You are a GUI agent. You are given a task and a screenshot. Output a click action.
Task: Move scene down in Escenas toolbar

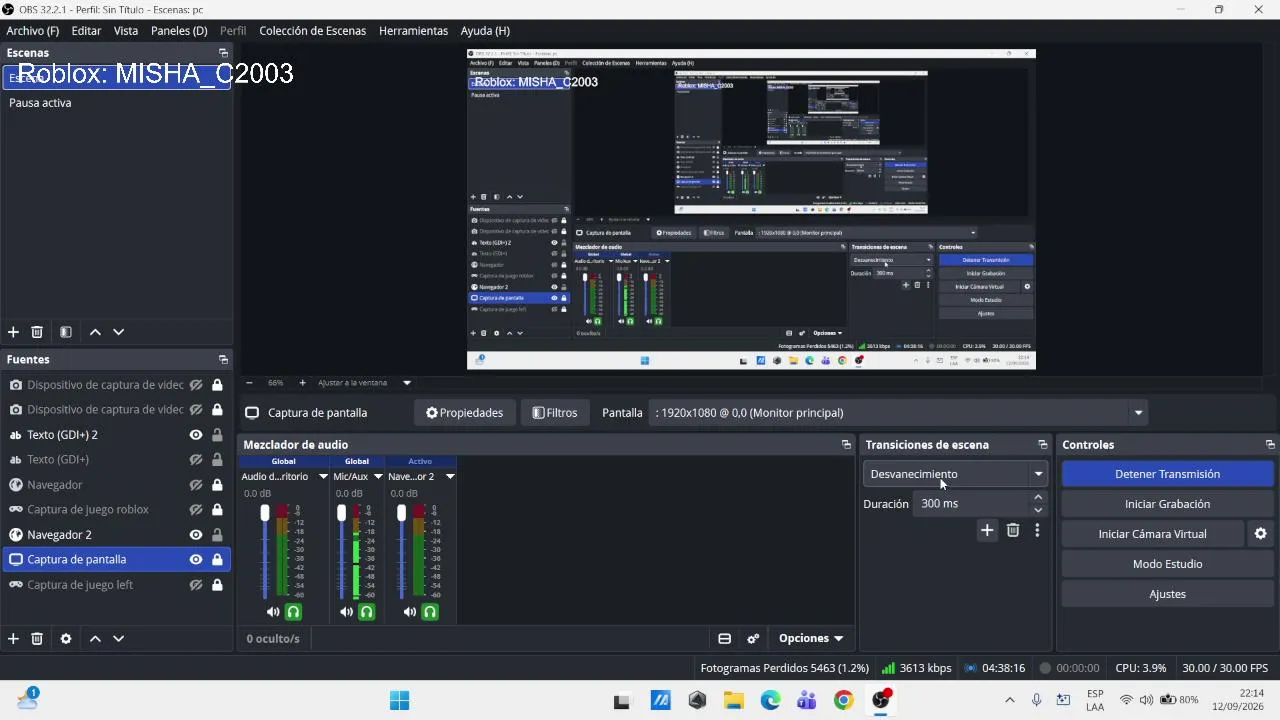118,332
